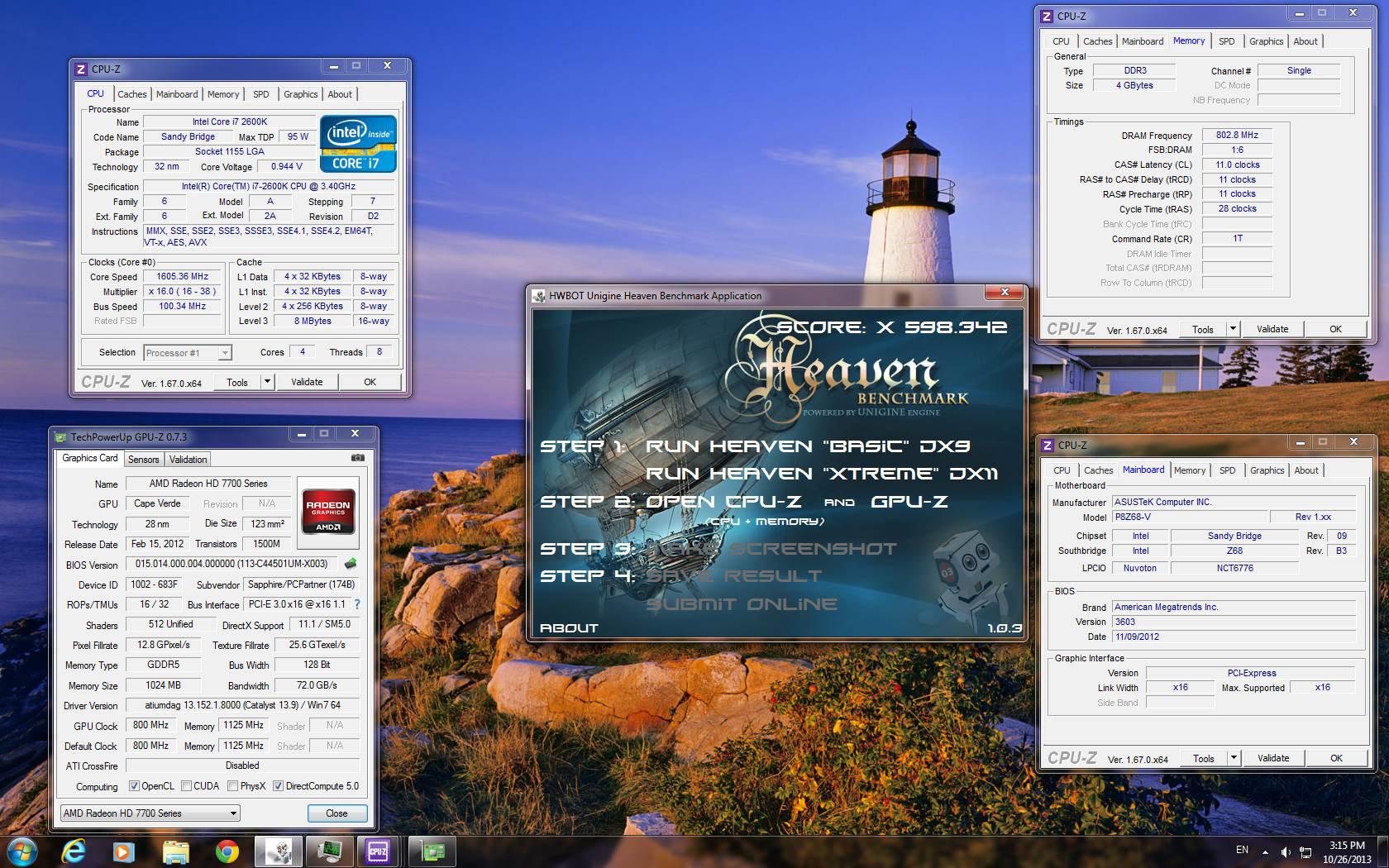The height and width of the screenshot is (868, 1389).
Task: Expand the Tools arrow in Mainboard window
Action: 1233,758
